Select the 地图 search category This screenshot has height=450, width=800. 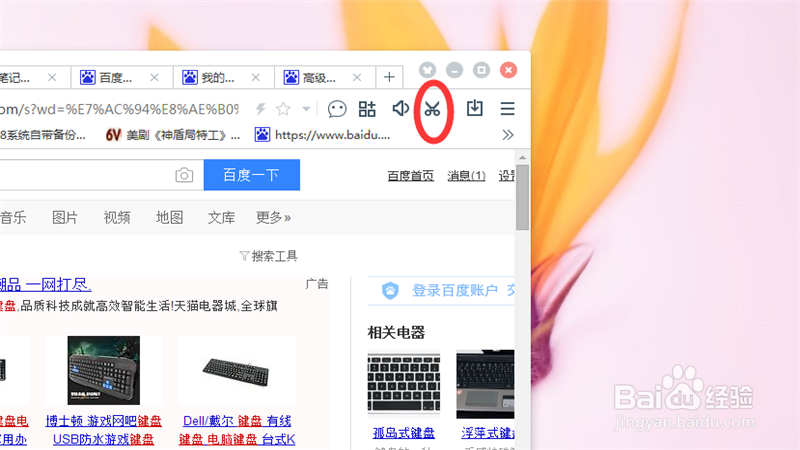point(169,217)
